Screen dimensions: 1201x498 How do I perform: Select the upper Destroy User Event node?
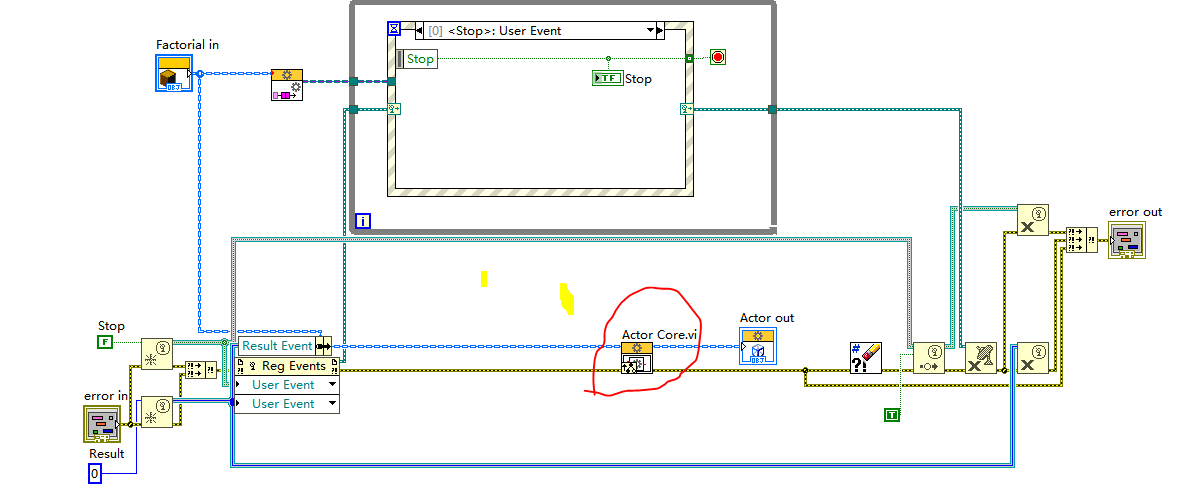point(1033,219)
